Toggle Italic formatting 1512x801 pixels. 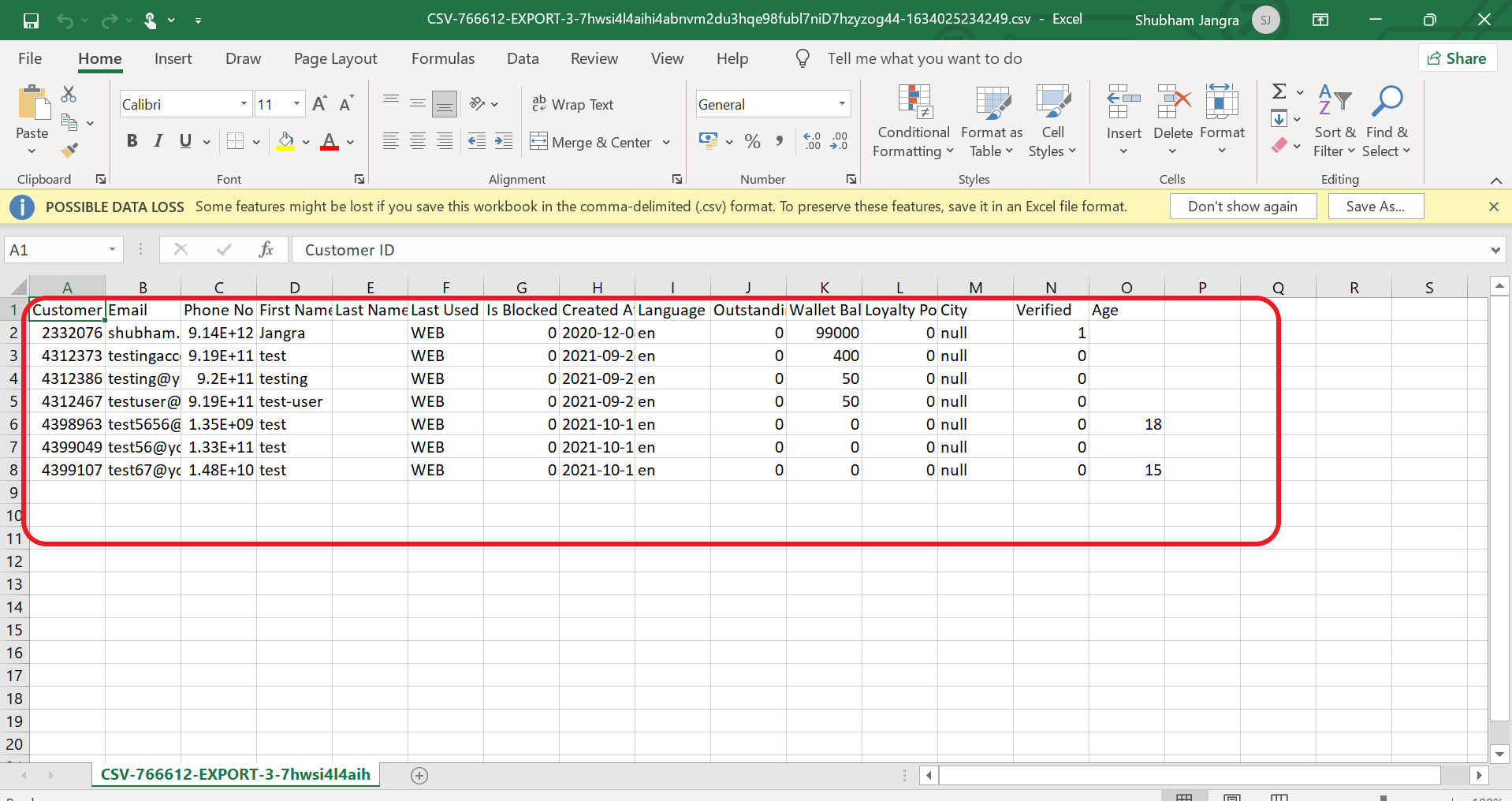(x=158, y=141)
